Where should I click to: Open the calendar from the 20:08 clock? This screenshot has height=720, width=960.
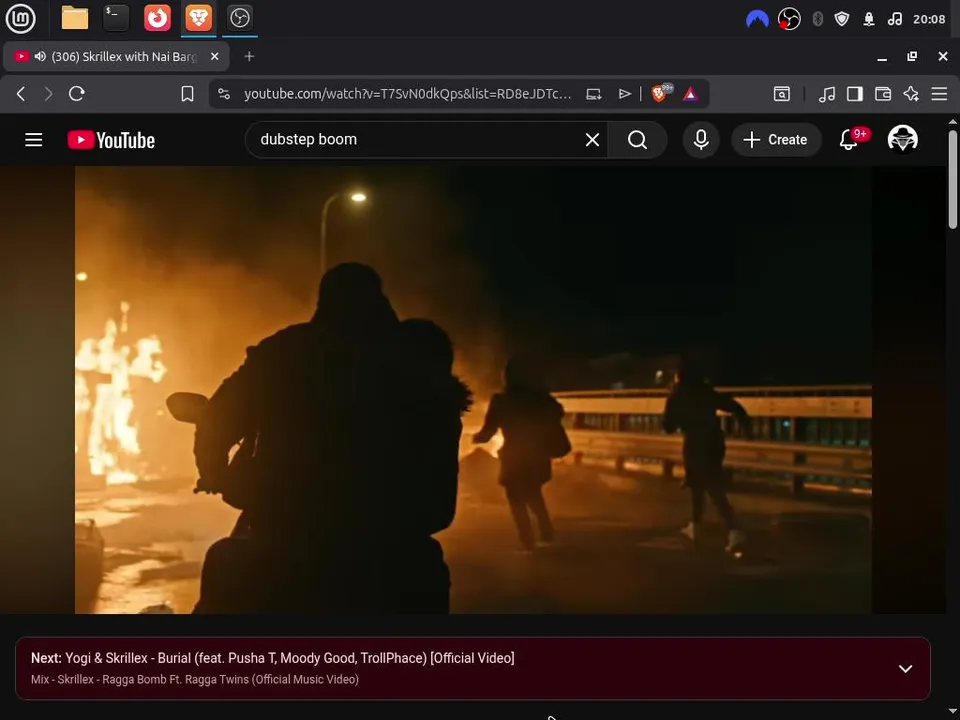pyautogui.click(x=929, y=19)
